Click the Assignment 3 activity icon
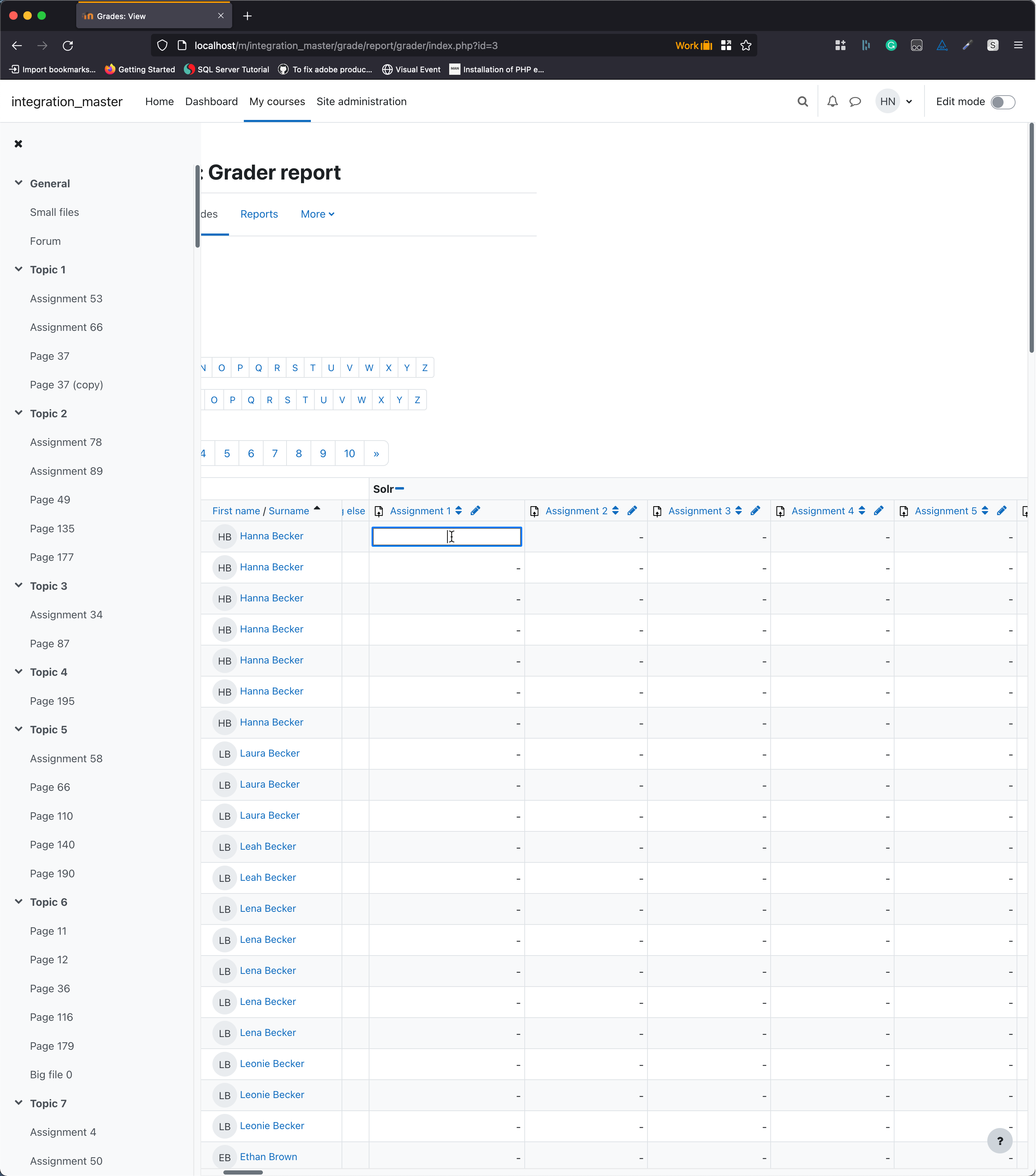The image size is (1036, 1176). point(657,511)
